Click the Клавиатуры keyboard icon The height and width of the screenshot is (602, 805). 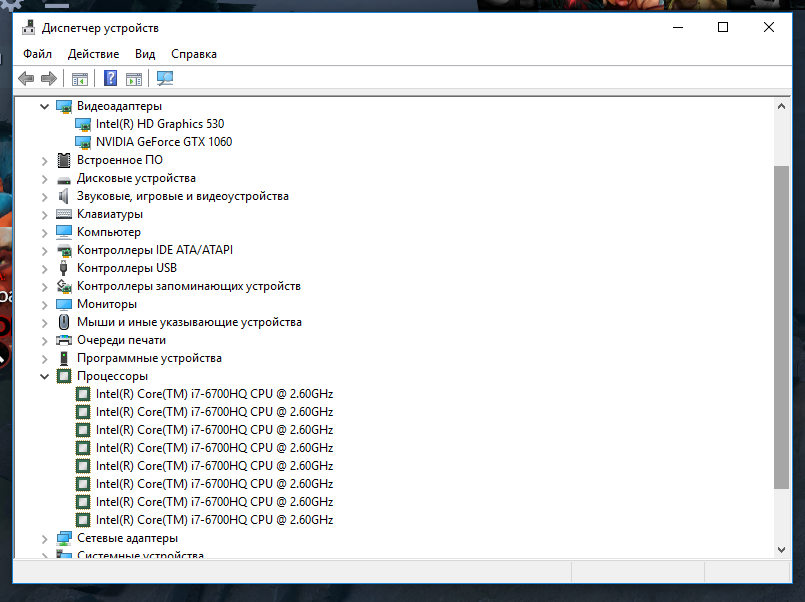click(65, 214)
